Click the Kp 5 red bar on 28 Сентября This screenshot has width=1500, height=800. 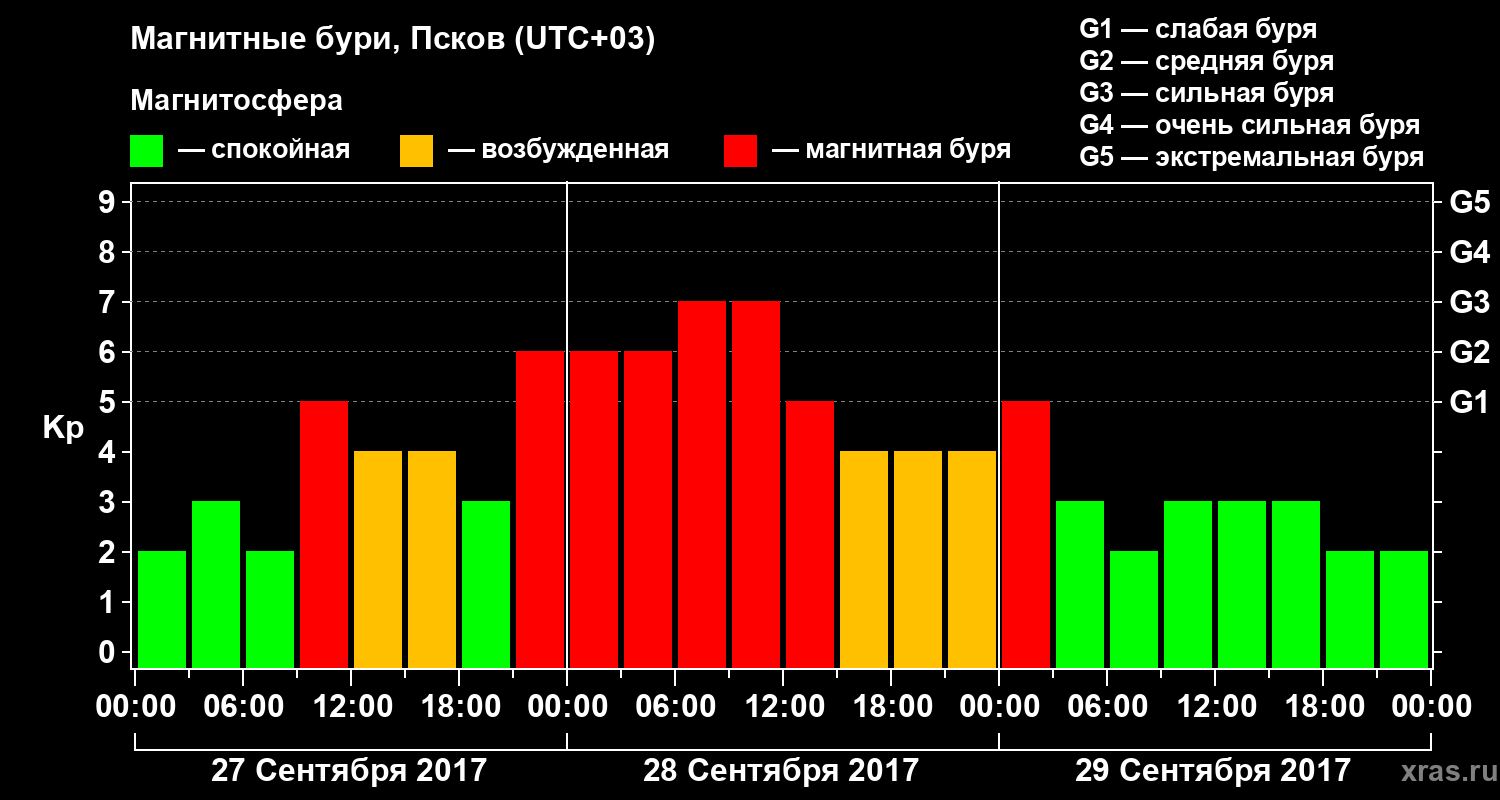pos(810,534)
